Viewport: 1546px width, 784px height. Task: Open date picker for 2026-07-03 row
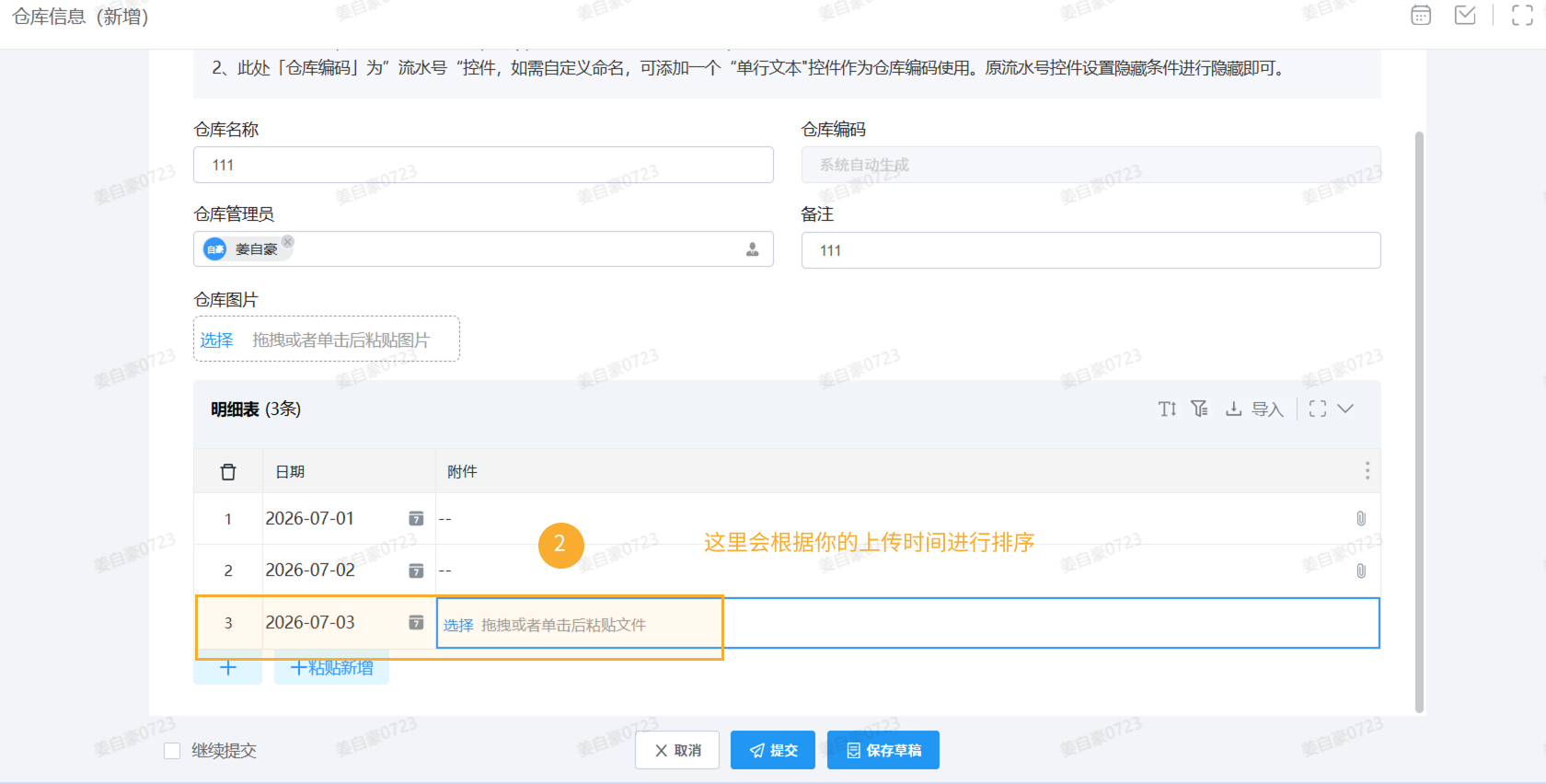416,623
